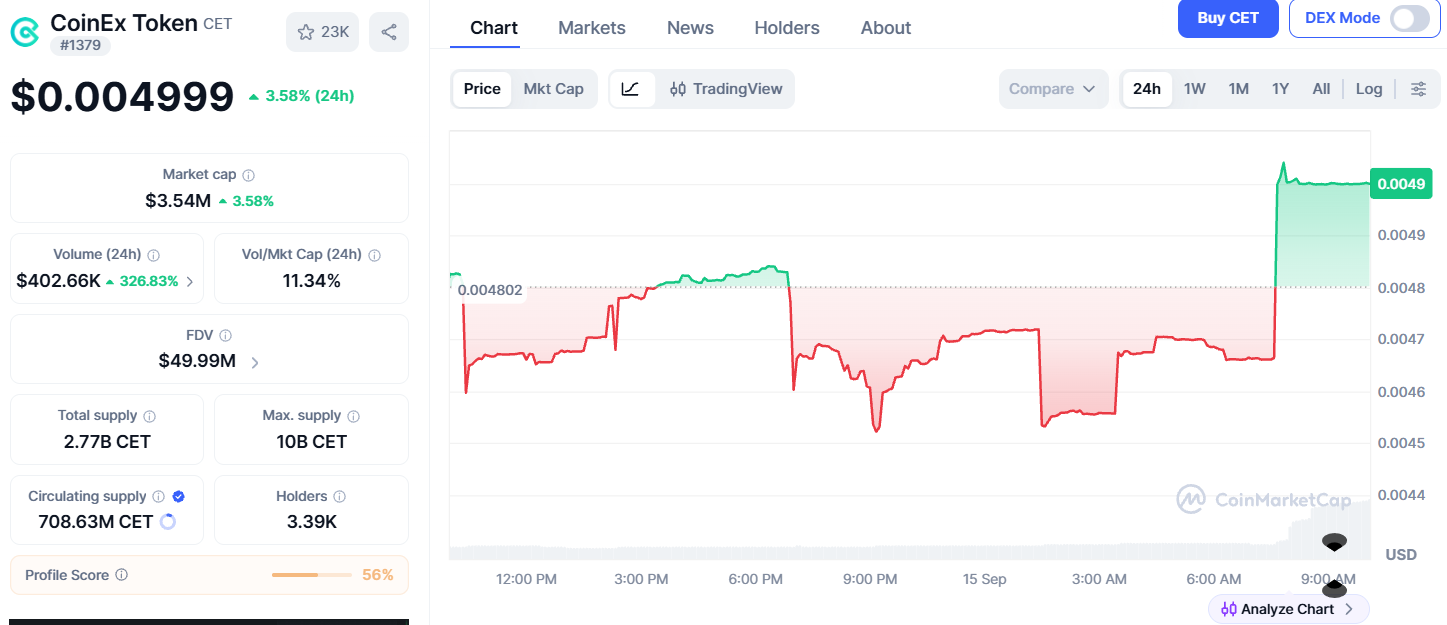Open the share icon button
The width and height of the screenshot is (1447, 625).
388,32
